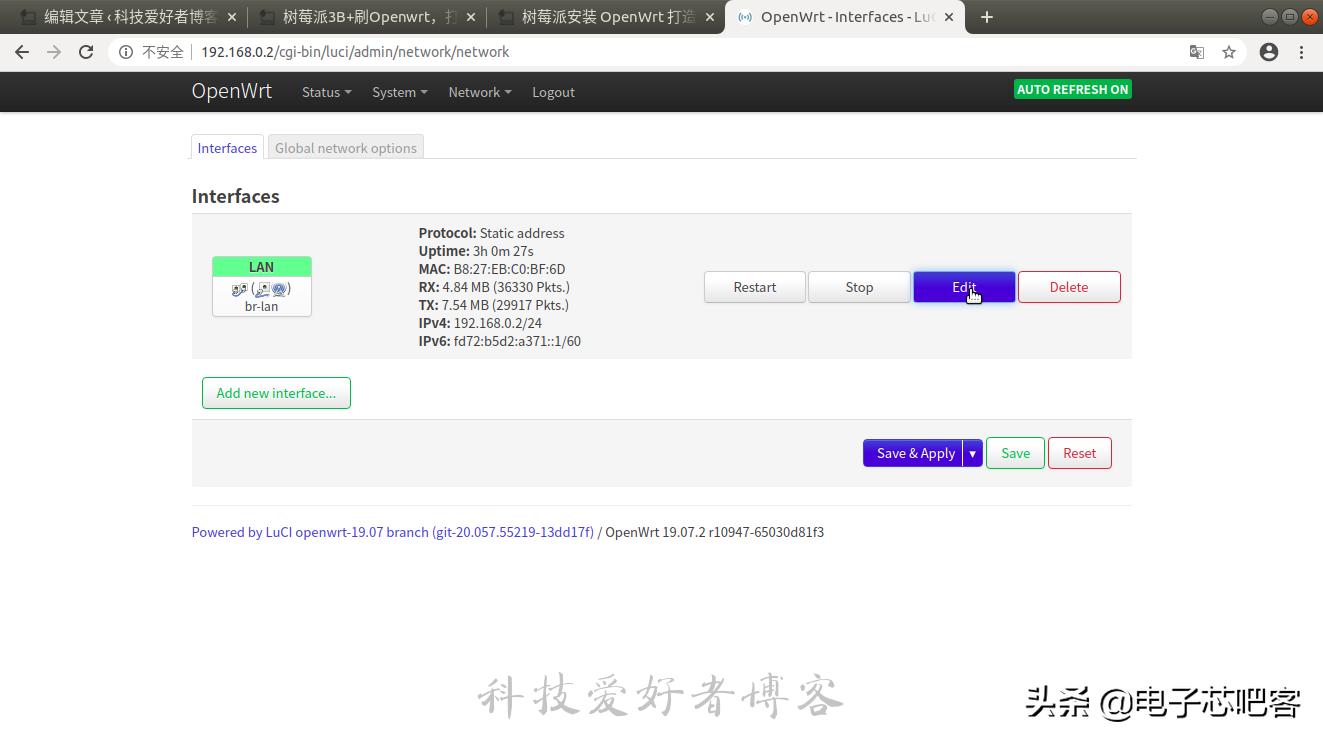Toggle AUTO REFRESH ON in the header
The width and height of the screenshot is (1323, 741).
coord(1072,89)
